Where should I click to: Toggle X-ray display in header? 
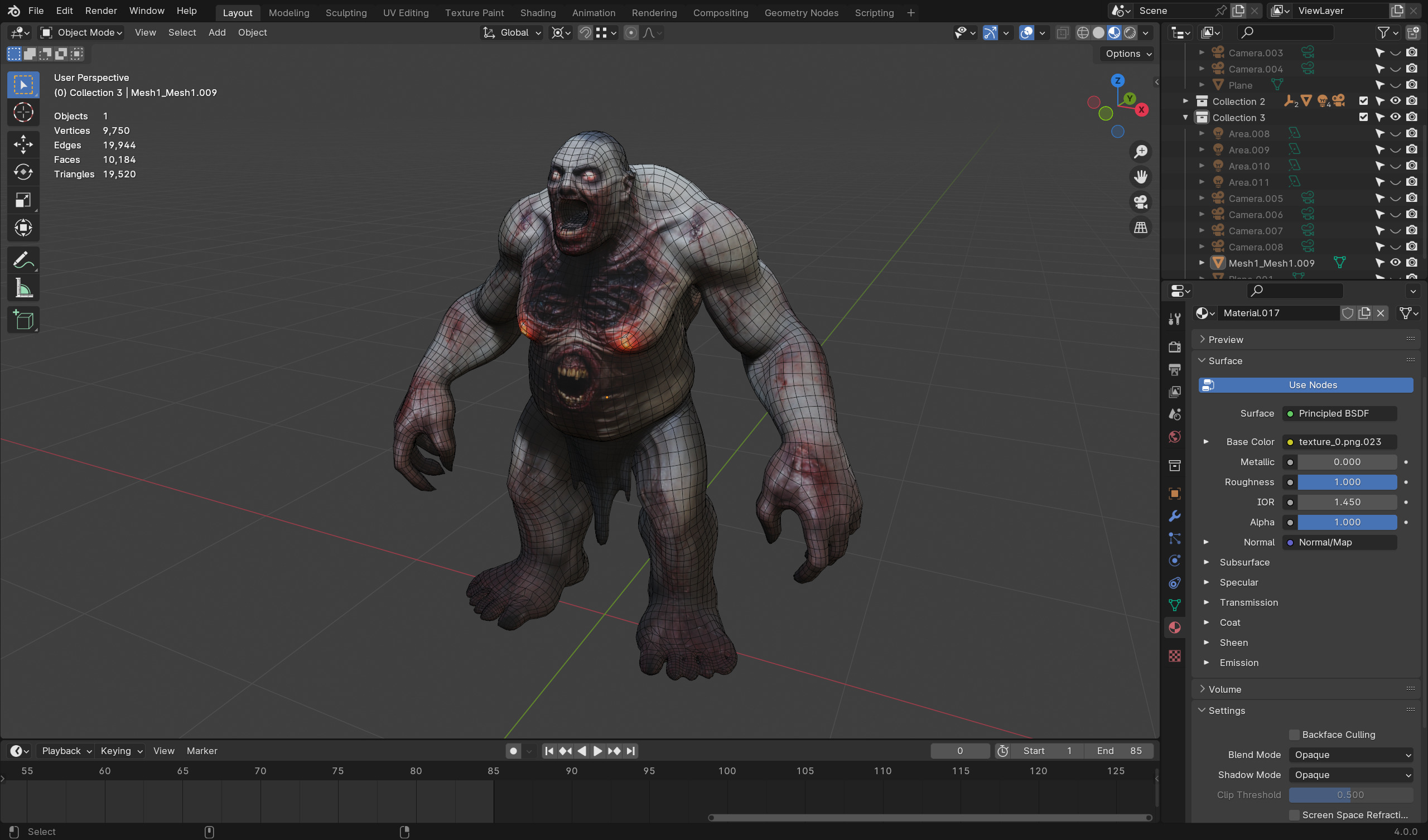[x=1062, y=33]
